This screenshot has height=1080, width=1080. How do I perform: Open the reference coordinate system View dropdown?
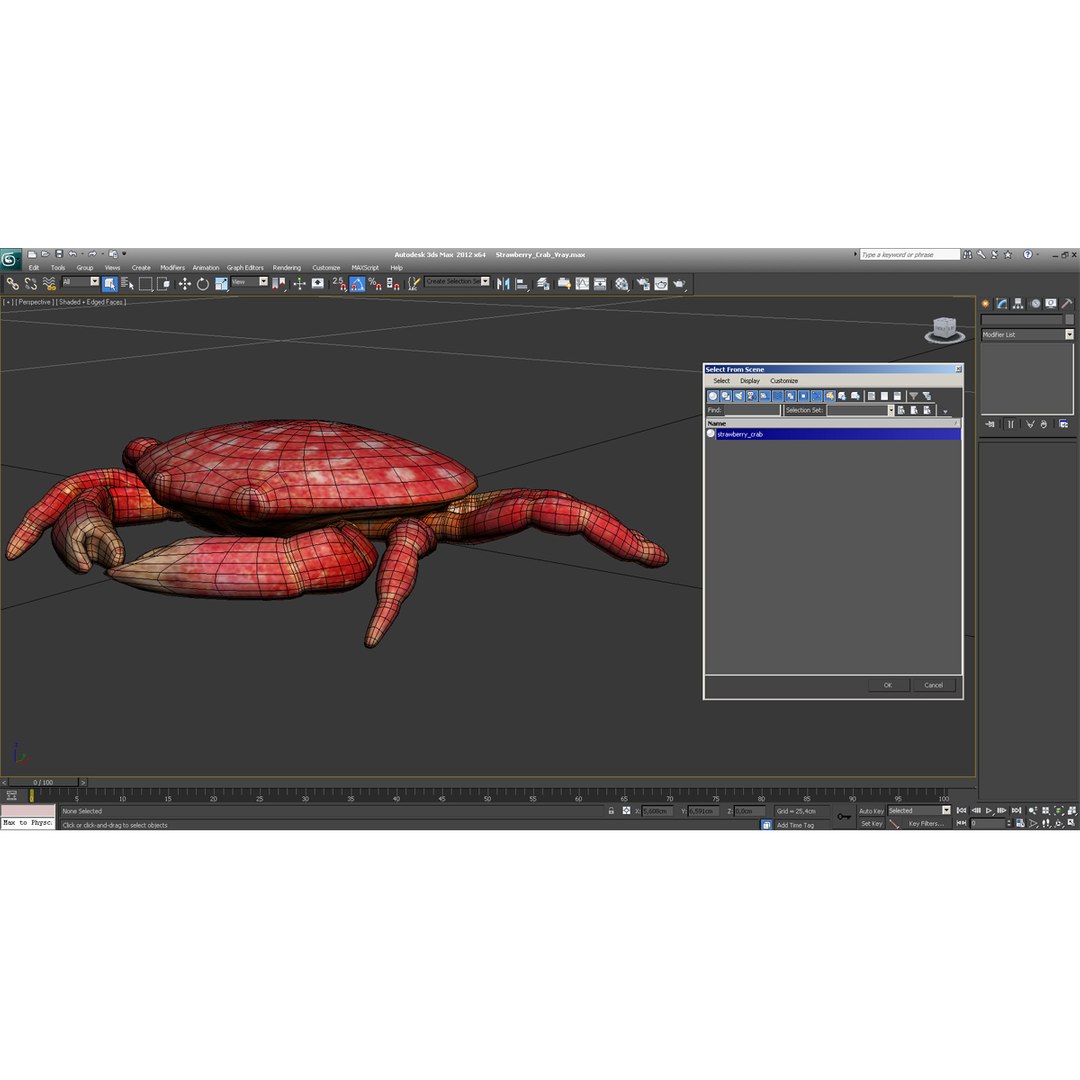coord(249,282)
